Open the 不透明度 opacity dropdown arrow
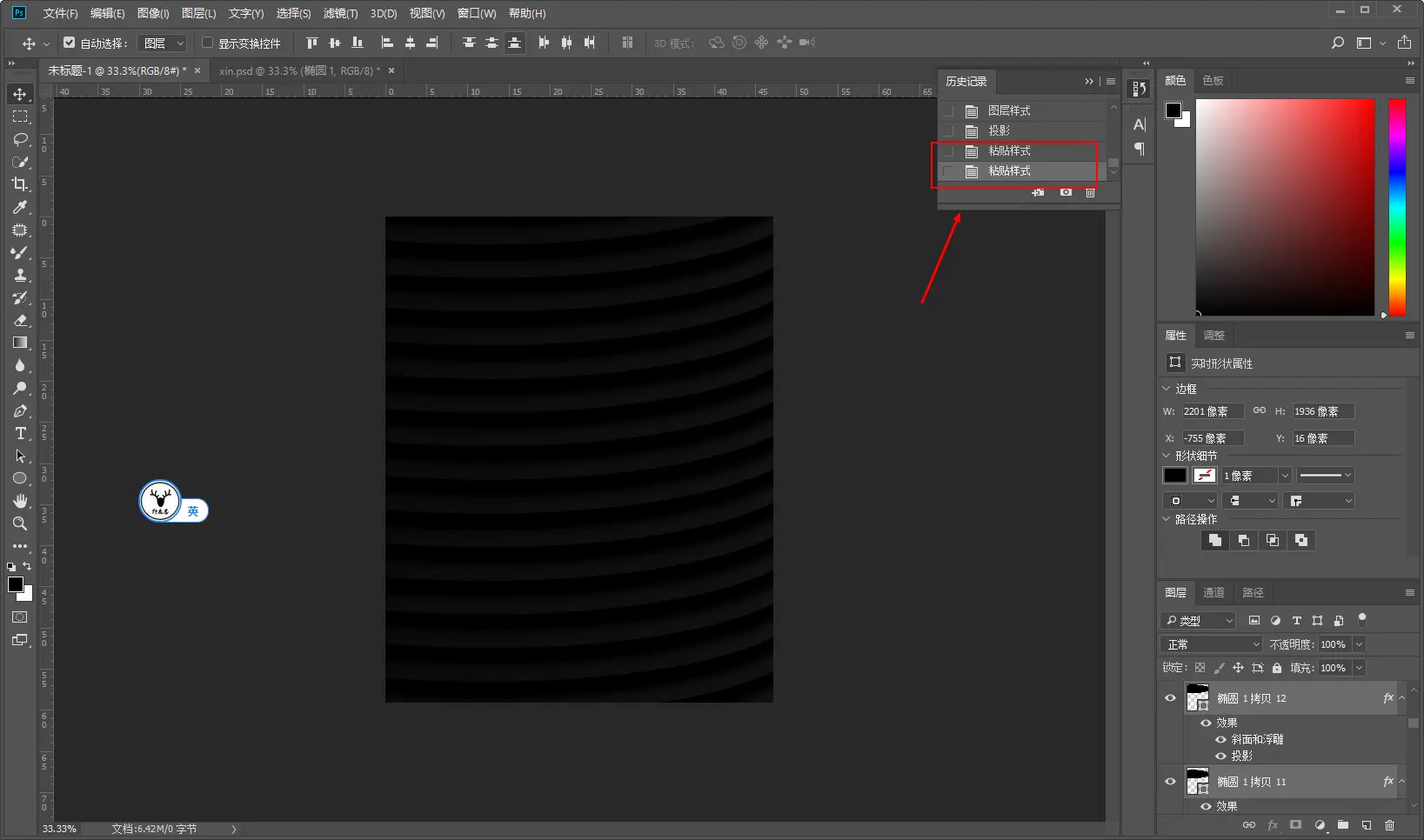Image resolution: width=1424 pixels, height=840 pixels. pos(1359,644)
